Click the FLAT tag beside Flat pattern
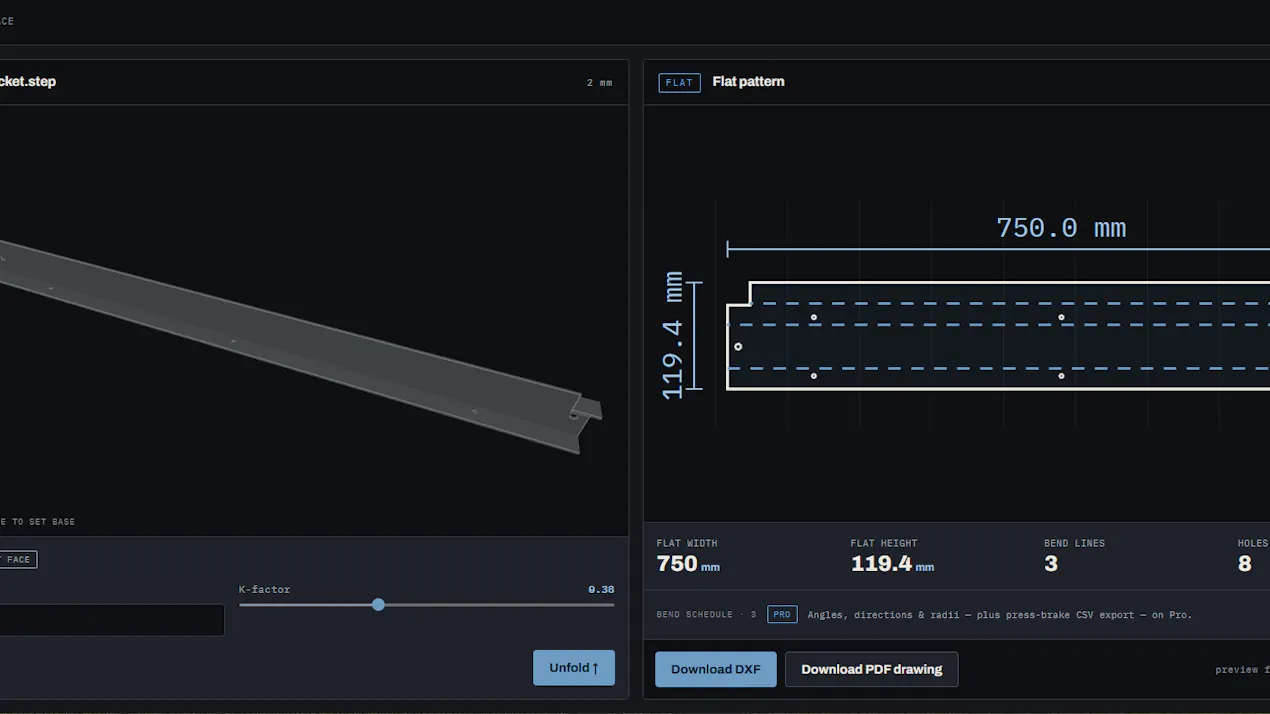Viewport: 1270px width, 714px height. (x=679, y=82)
